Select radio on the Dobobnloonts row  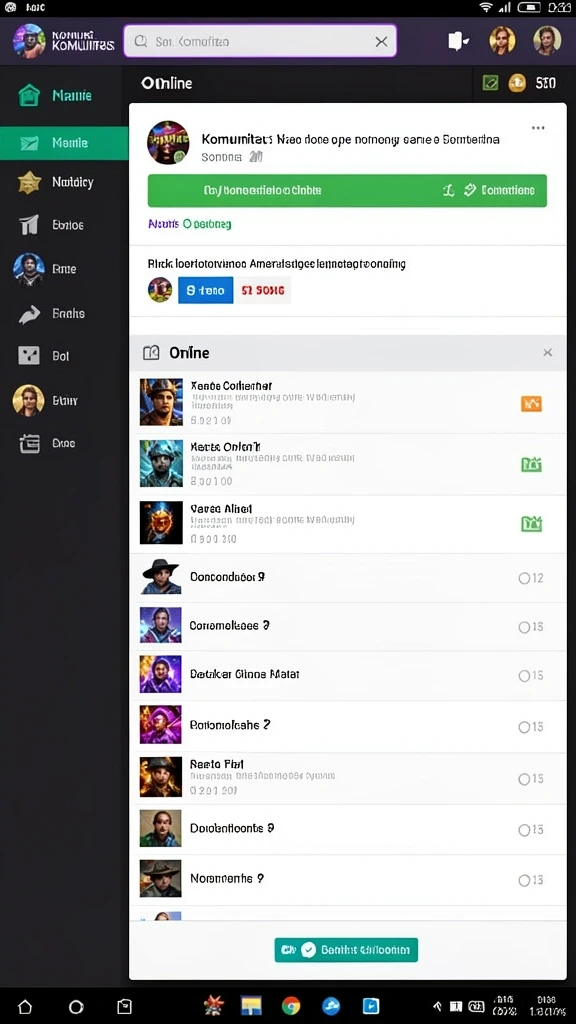point(524,830)
